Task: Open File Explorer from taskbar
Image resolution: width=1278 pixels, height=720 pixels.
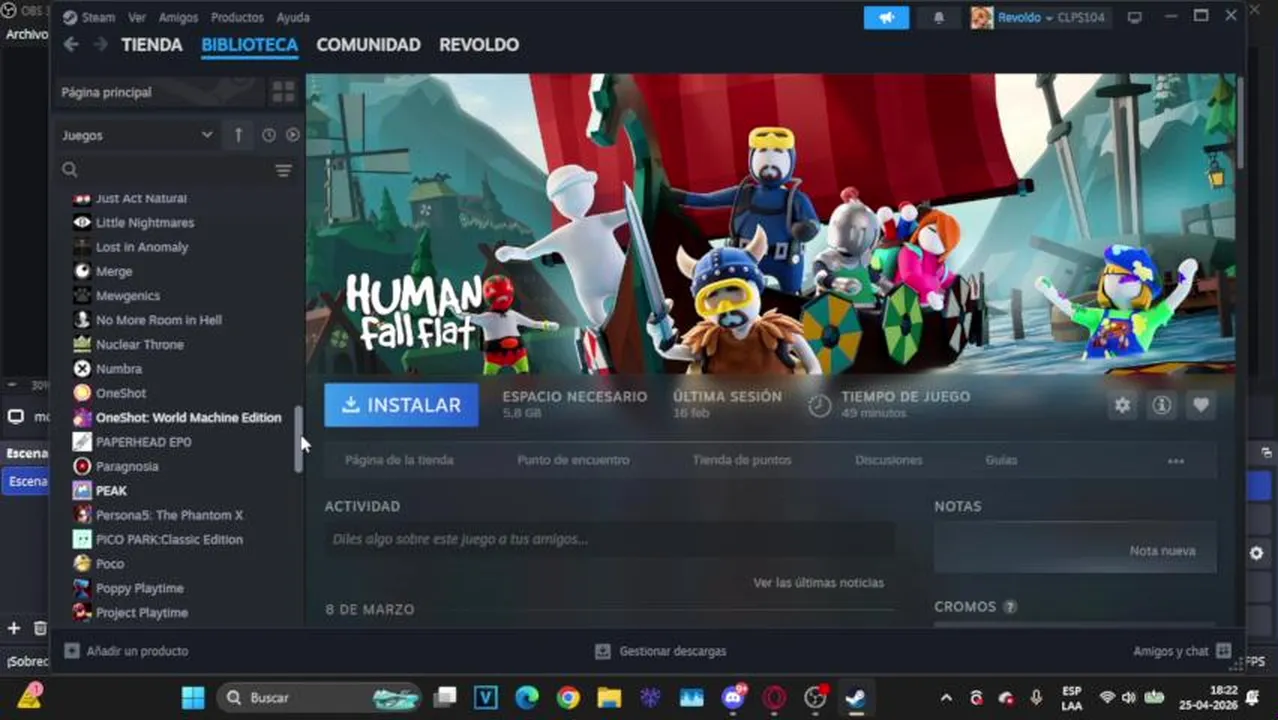Action: 609,697
